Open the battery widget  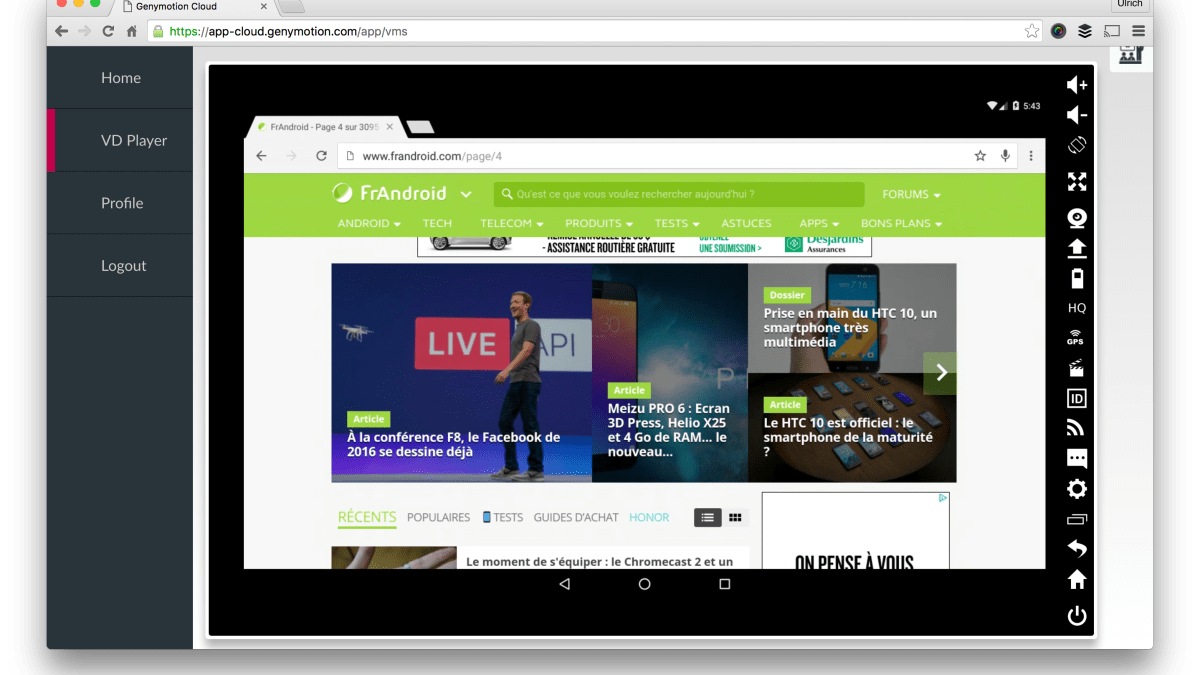pyautogui.click(x=1076, y=278)
